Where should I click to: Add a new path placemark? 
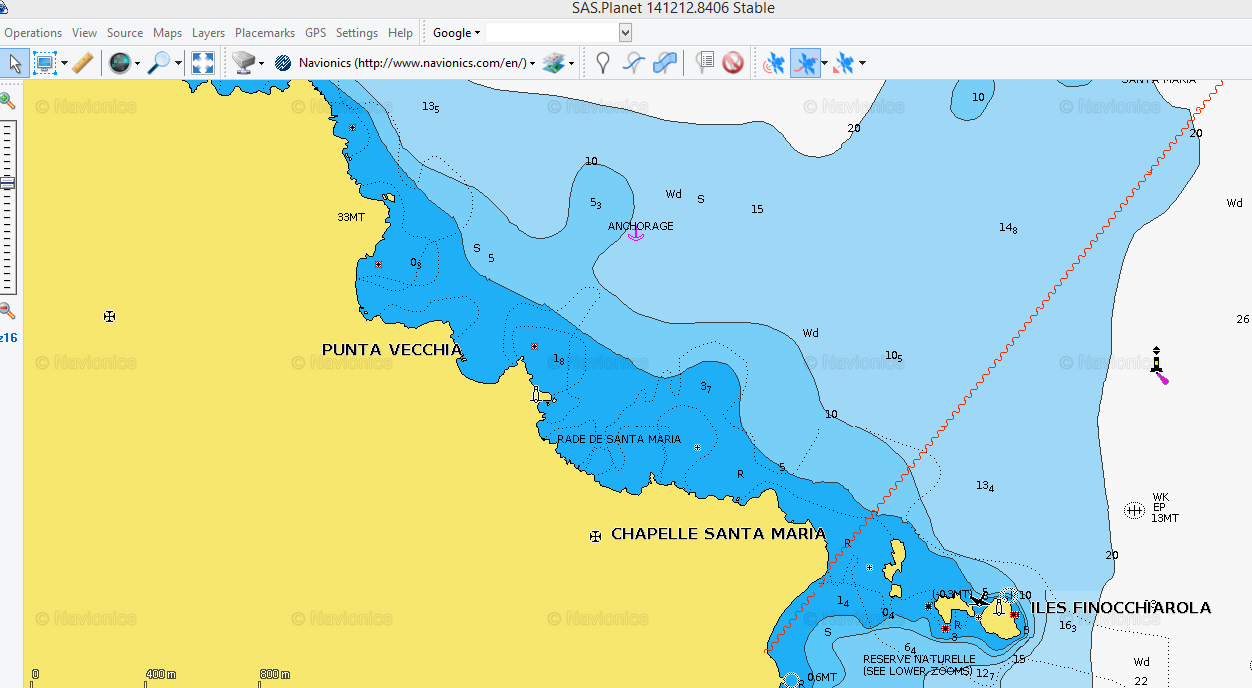(x=634, y=63)
